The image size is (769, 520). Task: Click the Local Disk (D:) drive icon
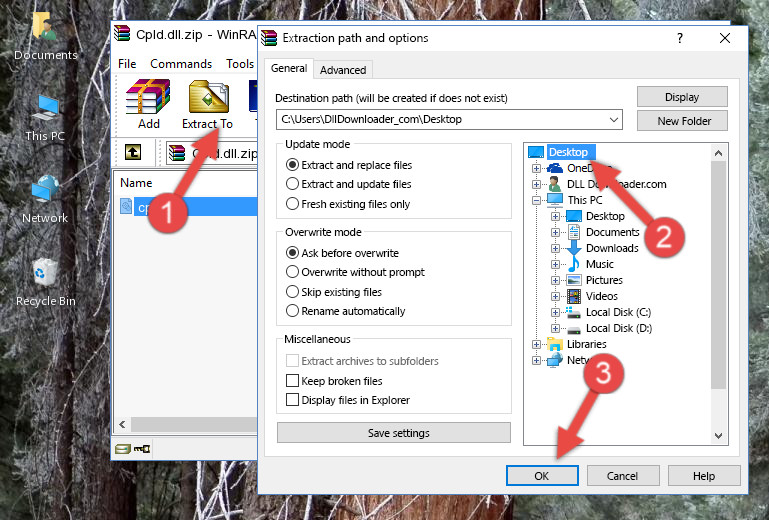click(x=574, y=329)
